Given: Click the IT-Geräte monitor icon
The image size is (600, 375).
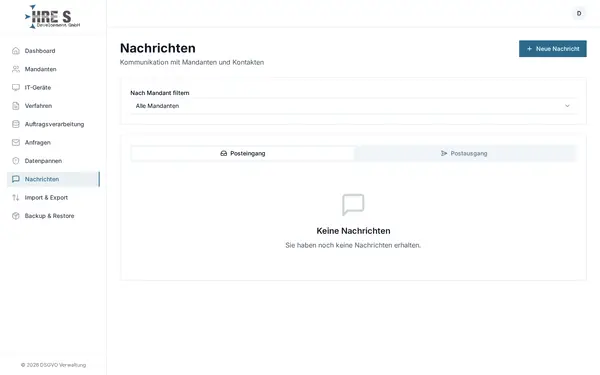Looking at the screenshot, I should pos(16,87).
